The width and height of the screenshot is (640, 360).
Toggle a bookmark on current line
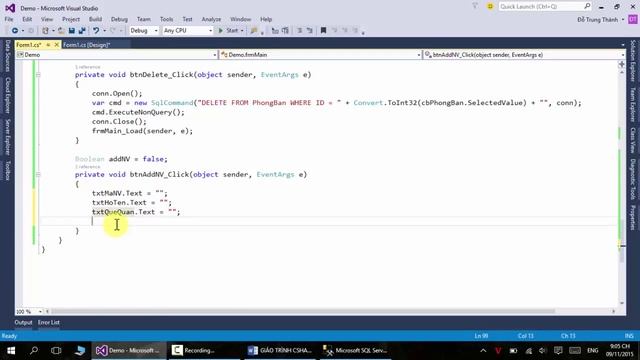pos(323,31)
